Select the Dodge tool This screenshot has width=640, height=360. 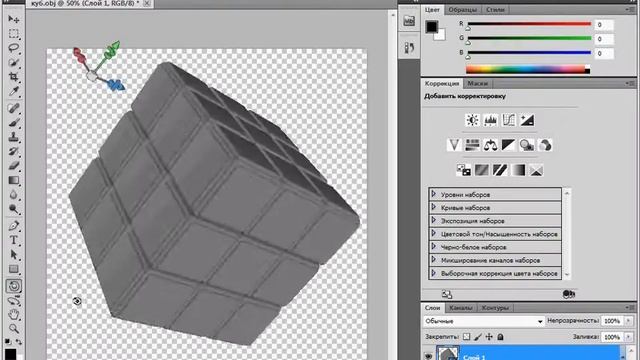(x=13, y=209)
